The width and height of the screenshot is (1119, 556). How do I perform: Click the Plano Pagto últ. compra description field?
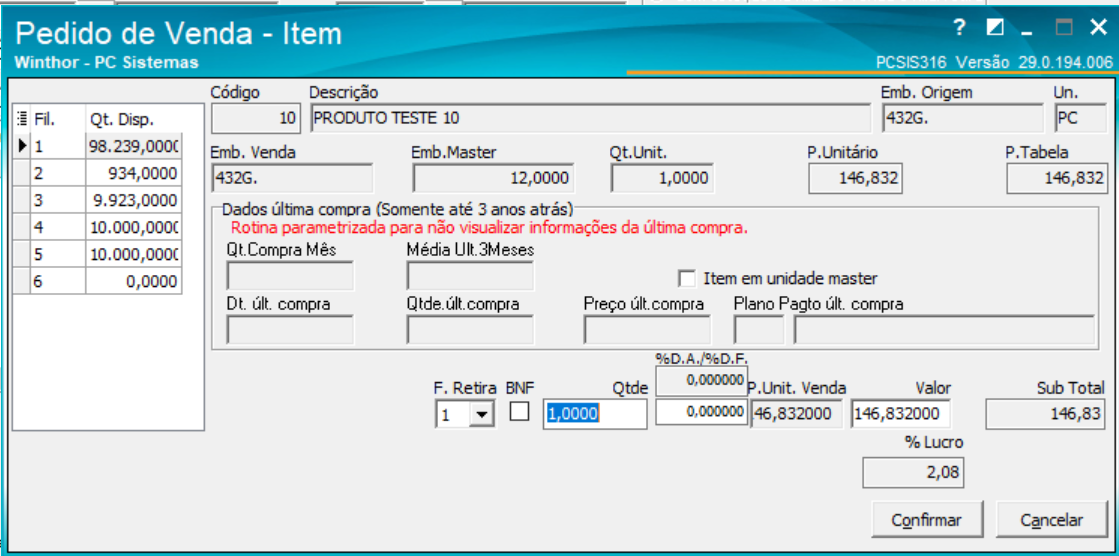pyautogui.click(x=944, y=330)
